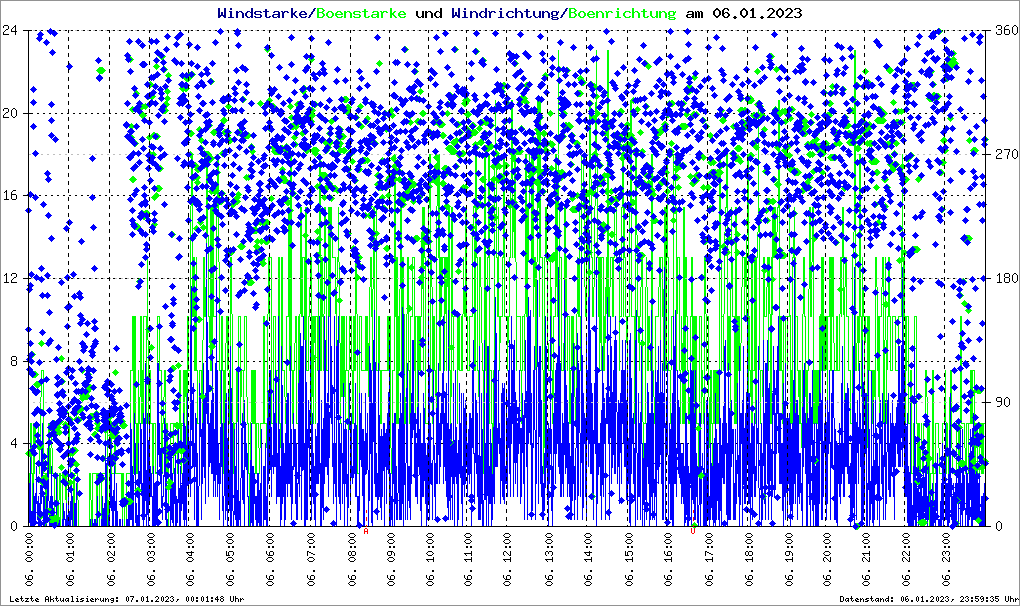Click the '06. 12:00' time axis label
The width and height of the screenshot is (1020, 606).
508,559
